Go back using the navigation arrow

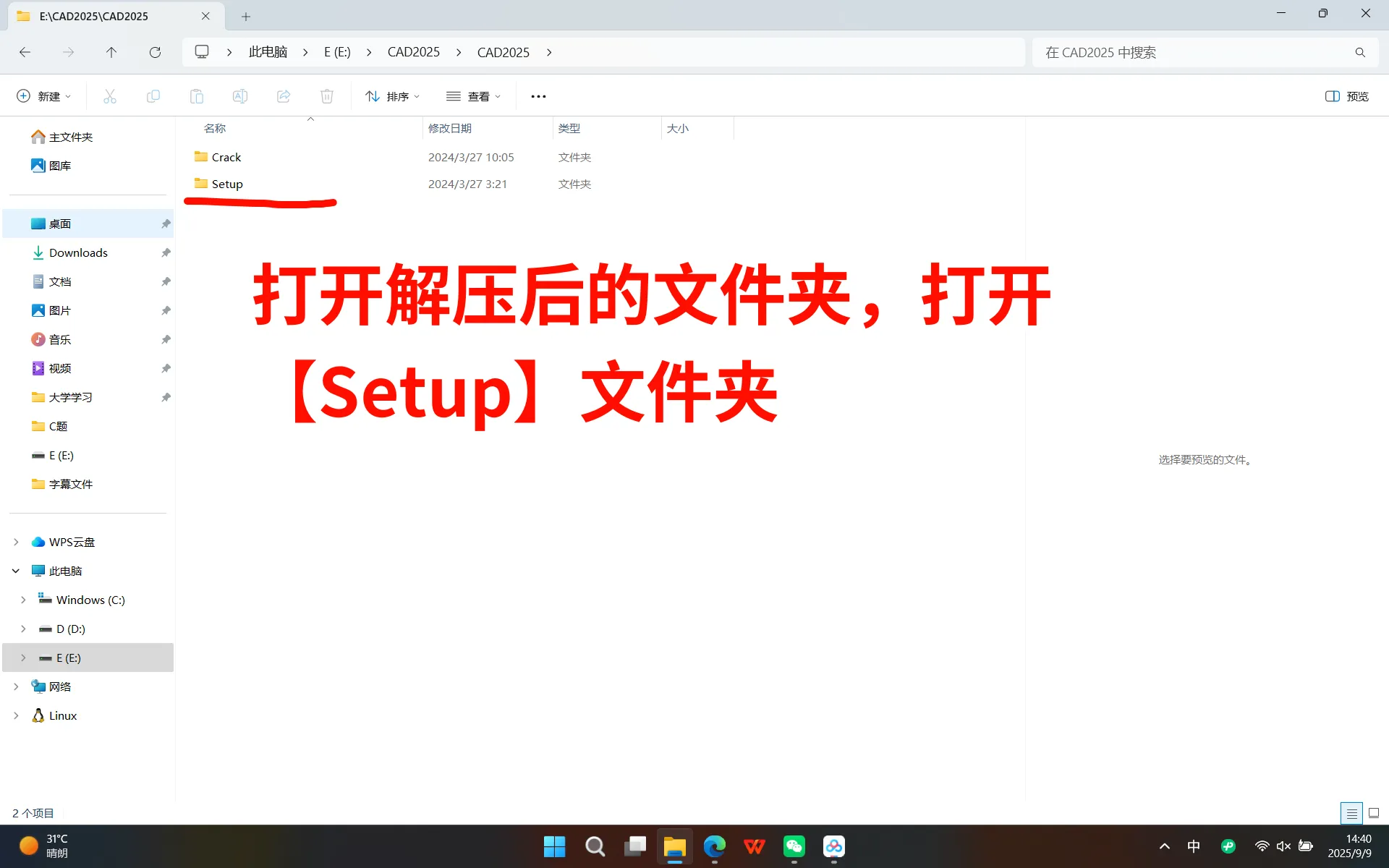click(x=25, y=51)
